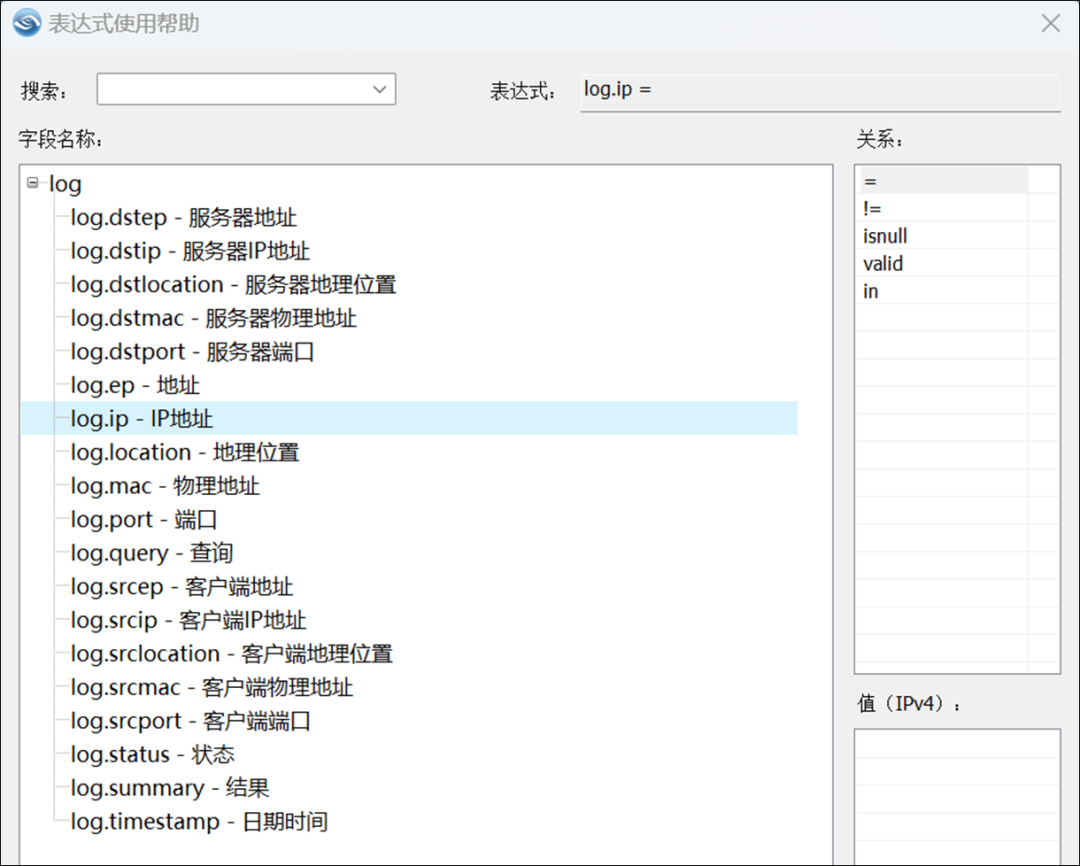Select log.timestamp date time field
The image size is (1080, 866).
[199, 822]
